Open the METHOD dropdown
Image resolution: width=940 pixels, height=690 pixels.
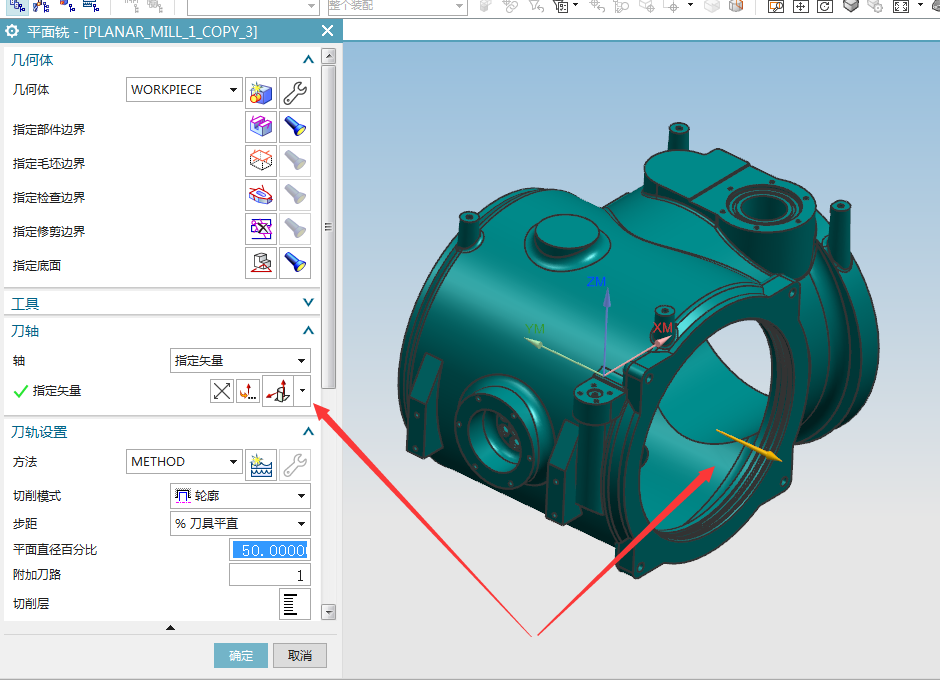tap(185, 462)
